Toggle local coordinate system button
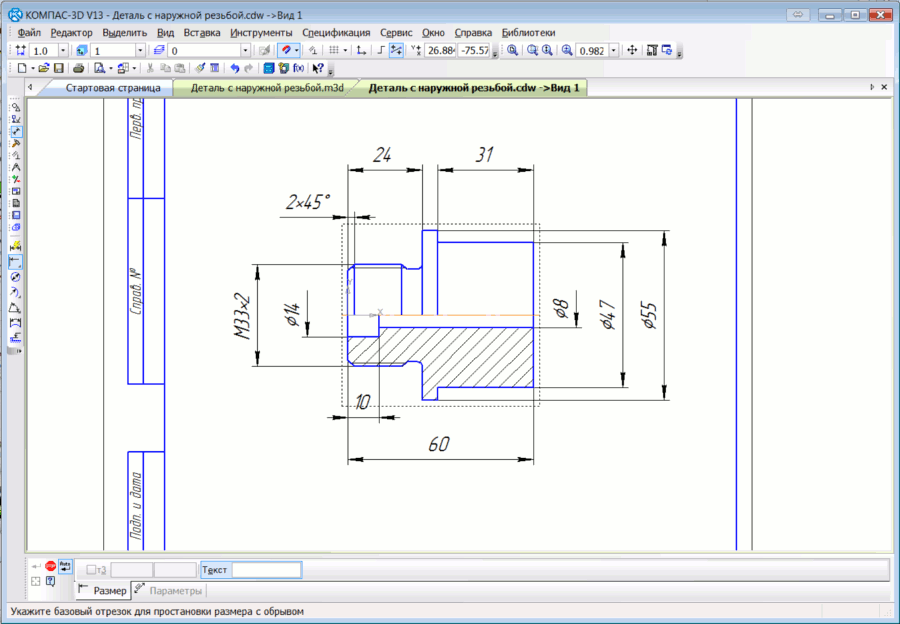900x624 pixels. click(x=361, y=51)
